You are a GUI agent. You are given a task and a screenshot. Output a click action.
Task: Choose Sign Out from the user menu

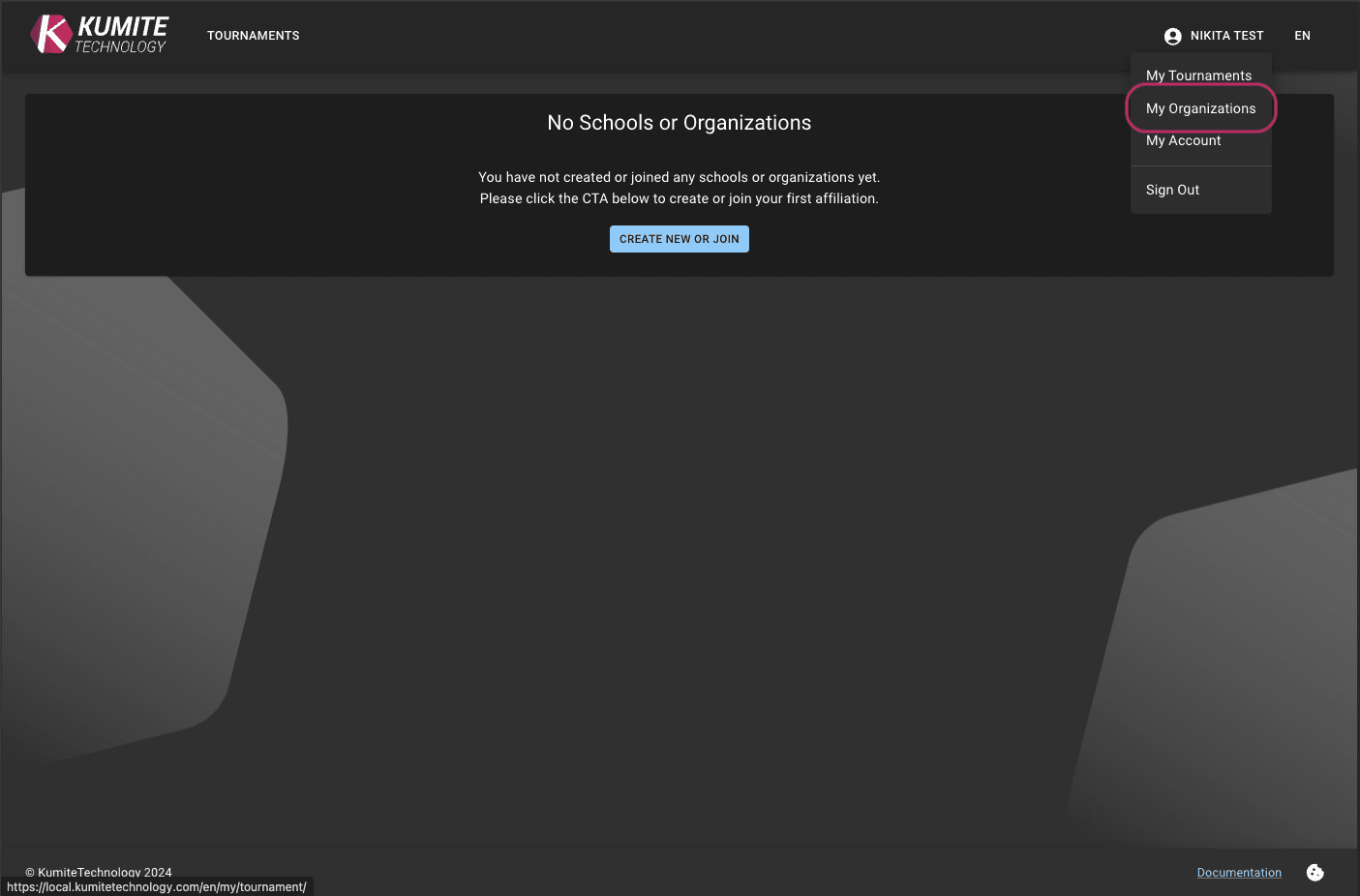pos(1171,190)
